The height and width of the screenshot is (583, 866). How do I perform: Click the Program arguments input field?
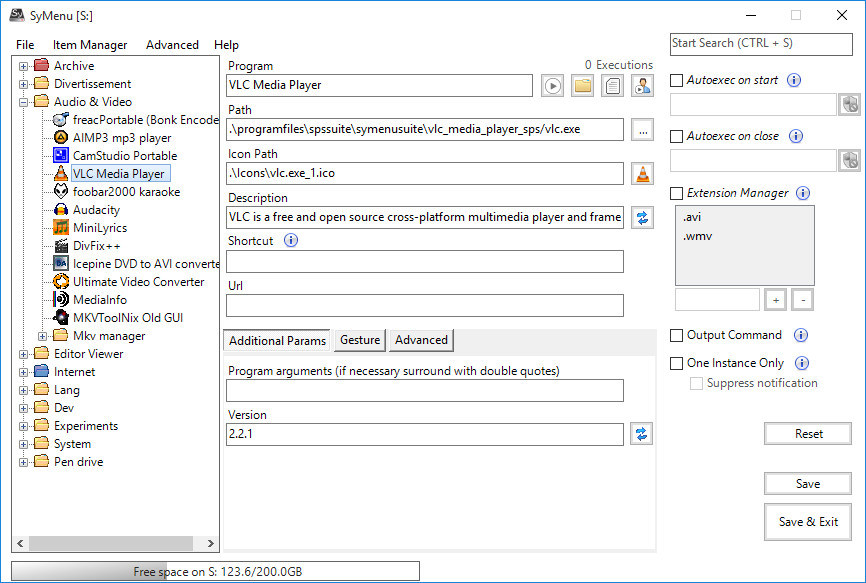(425, 390)
